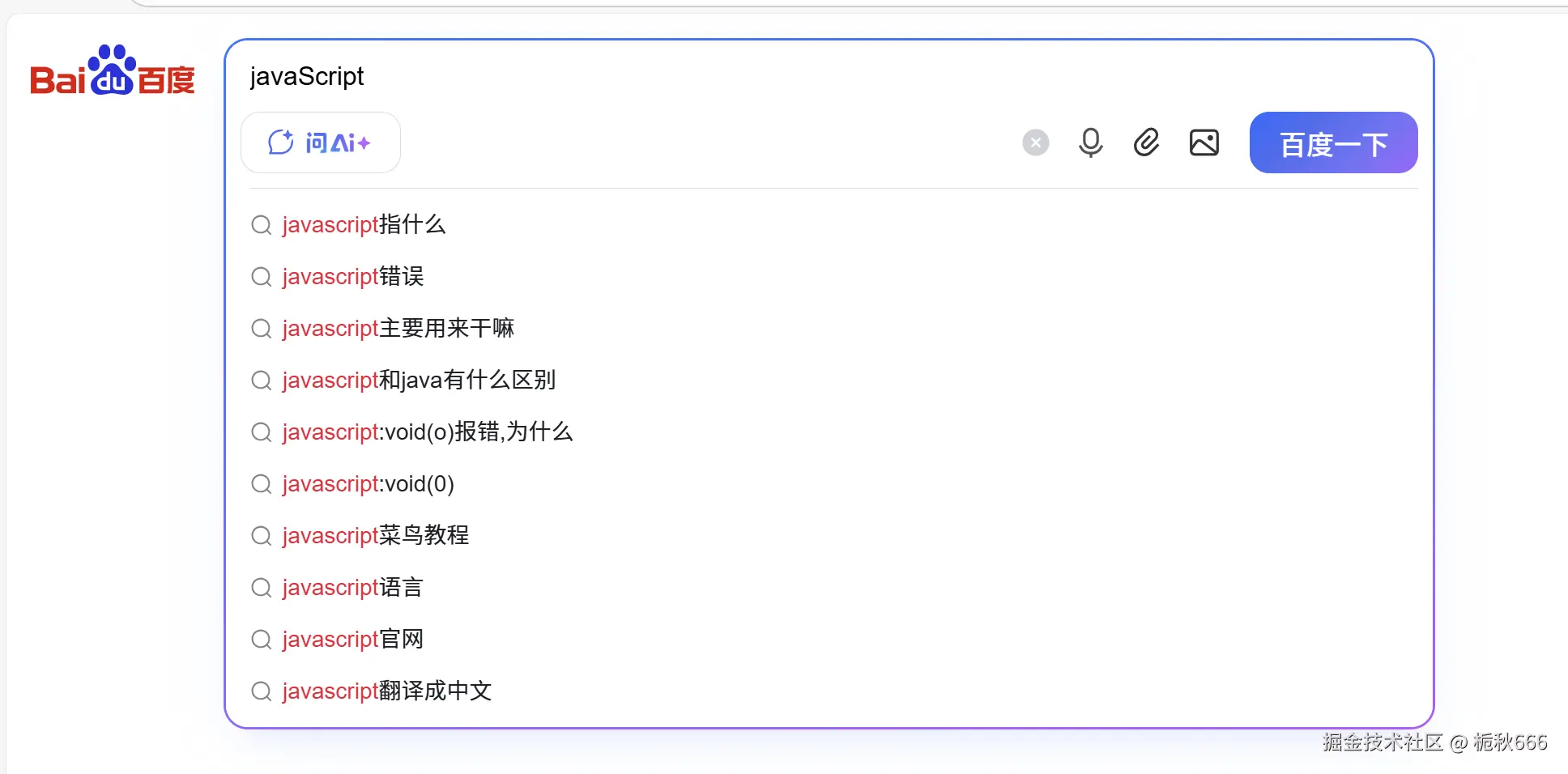Select suggestion javascript错误

(353, 276)
